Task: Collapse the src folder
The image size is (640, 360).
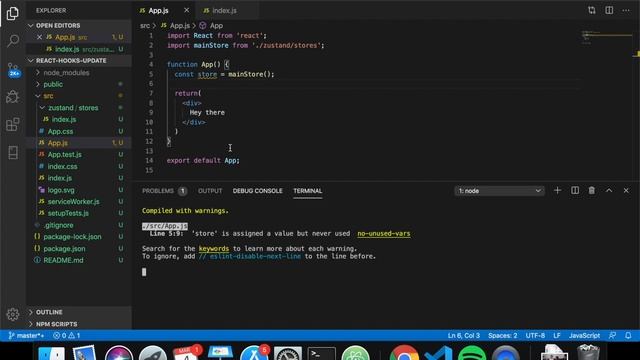Action: 48,96
